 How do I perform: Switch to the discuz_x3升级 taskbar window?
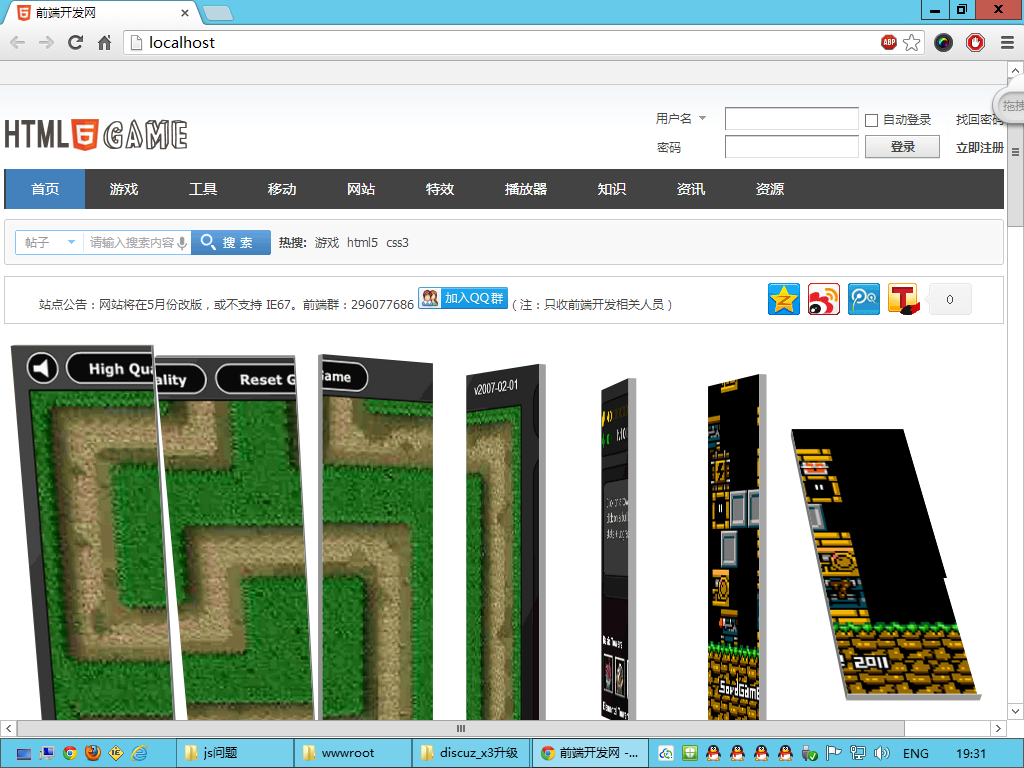point(472,753)
